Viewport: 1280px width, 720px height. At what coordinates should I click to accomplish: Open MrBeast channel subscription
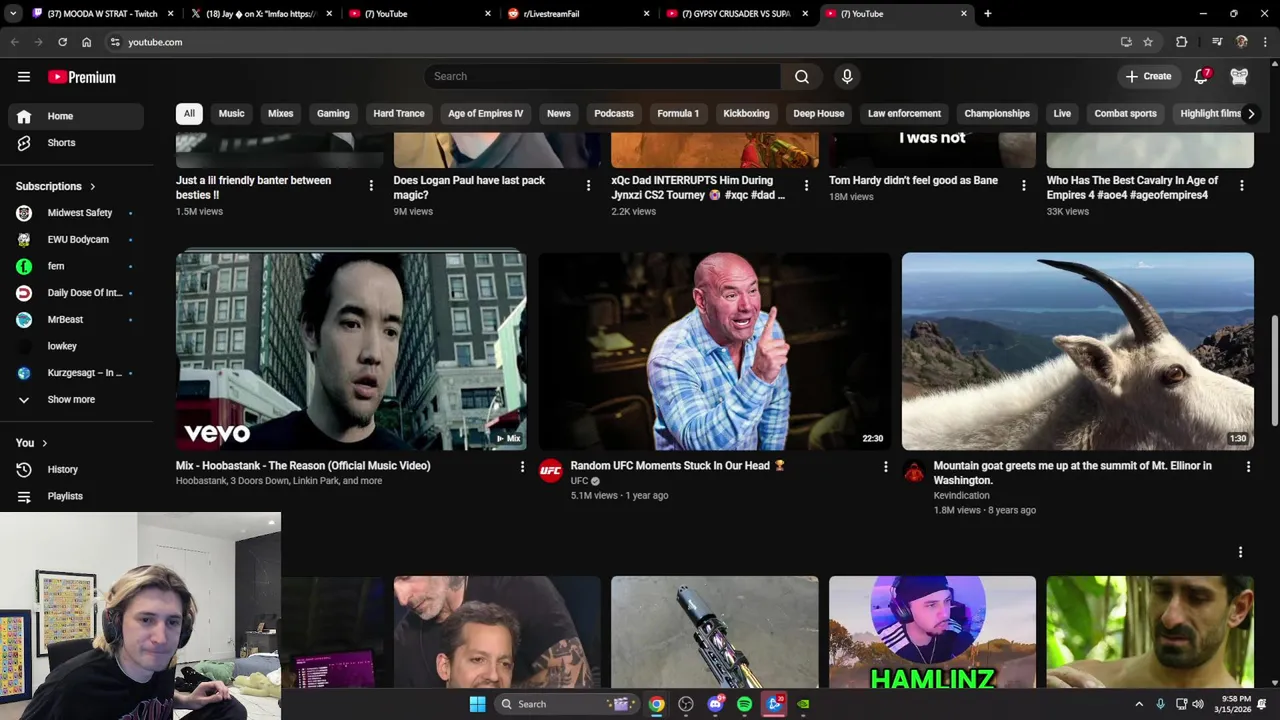coord(76,320)
